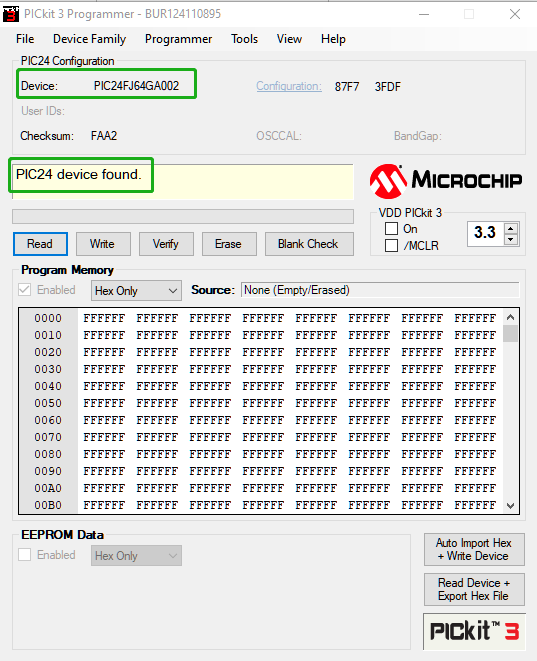537x661 pixels.
Task: Click first FFFFFF cell in row 0000
Action: point(104,318)
